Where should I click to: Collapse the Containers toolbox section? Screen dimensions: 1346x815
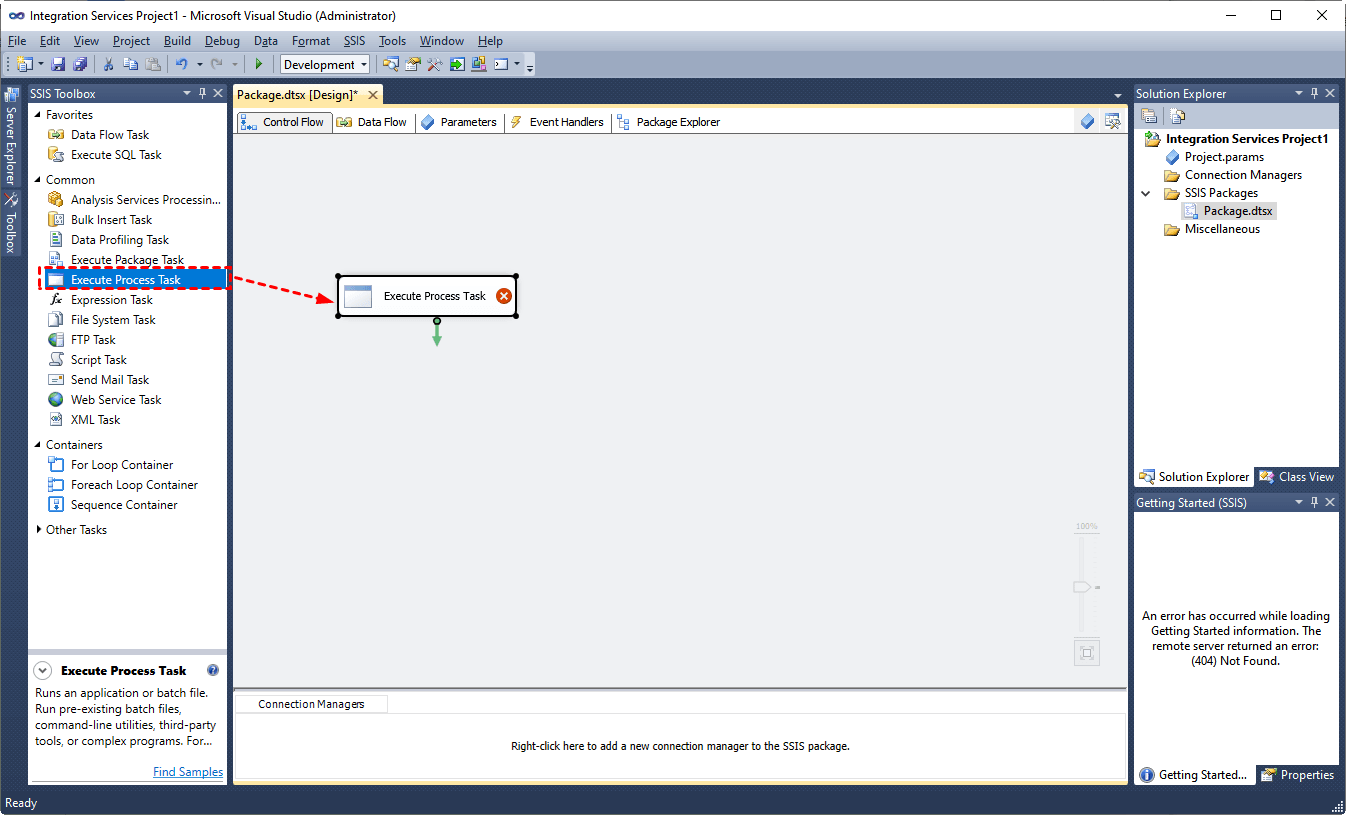[x=38, y=445]
